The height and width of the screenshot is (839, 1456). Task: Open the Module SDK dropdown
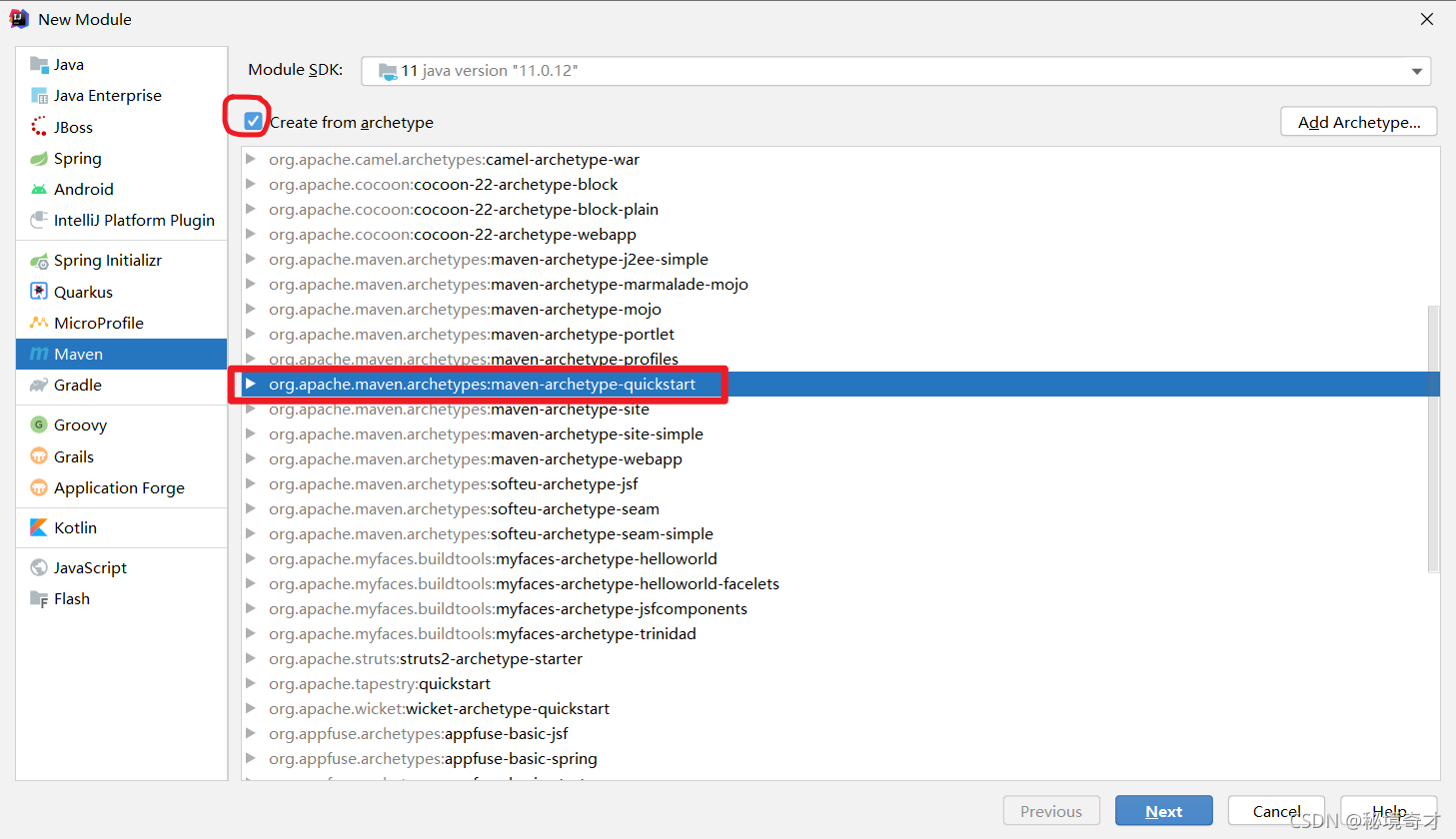point(895,71)
